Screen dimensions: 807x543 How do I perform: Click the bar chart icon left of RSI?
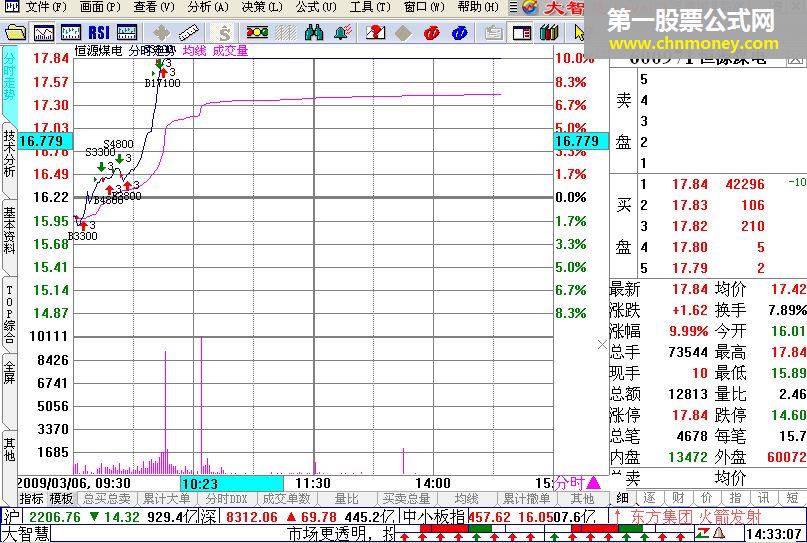pos(71,33)
